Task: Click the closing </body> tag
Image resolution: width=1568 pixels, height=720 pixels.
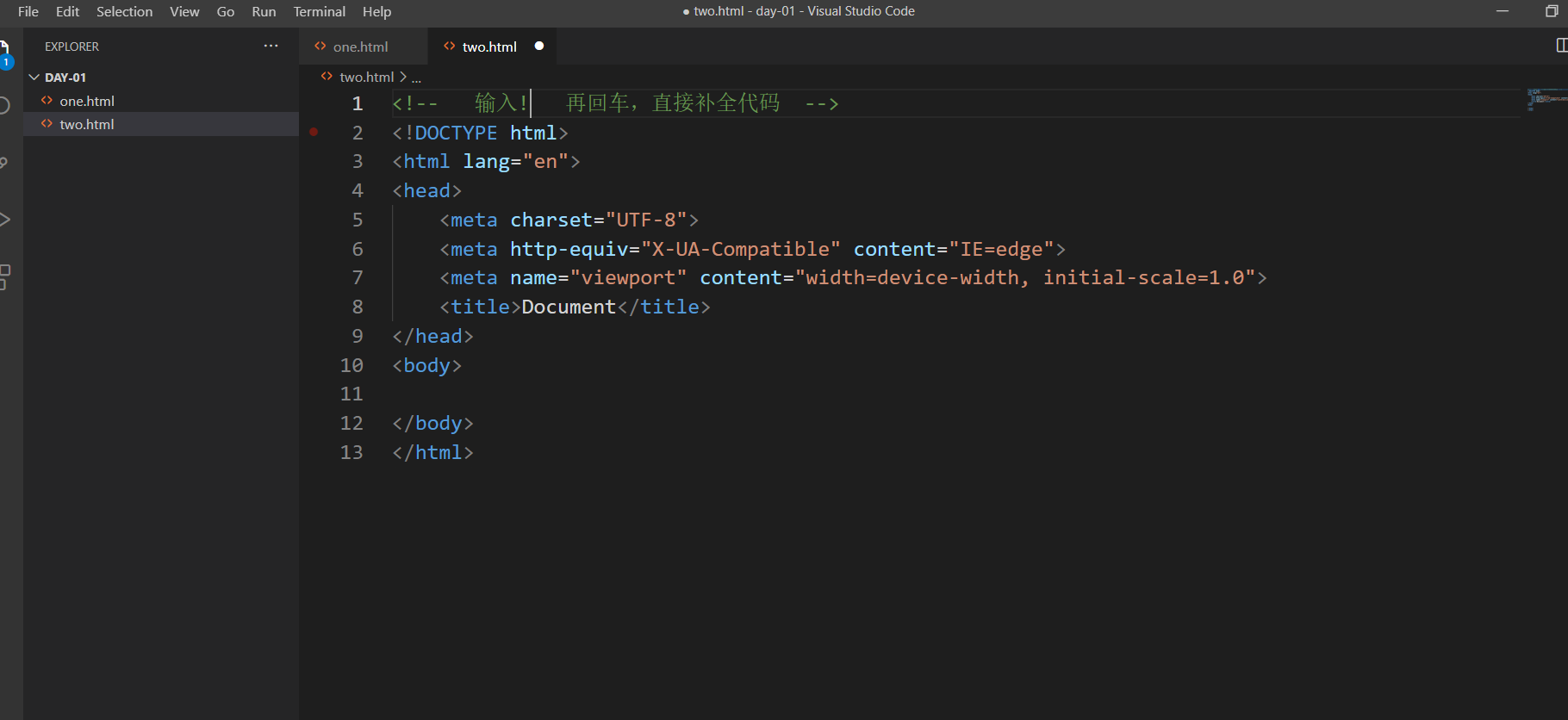Action: pos(432,423)
